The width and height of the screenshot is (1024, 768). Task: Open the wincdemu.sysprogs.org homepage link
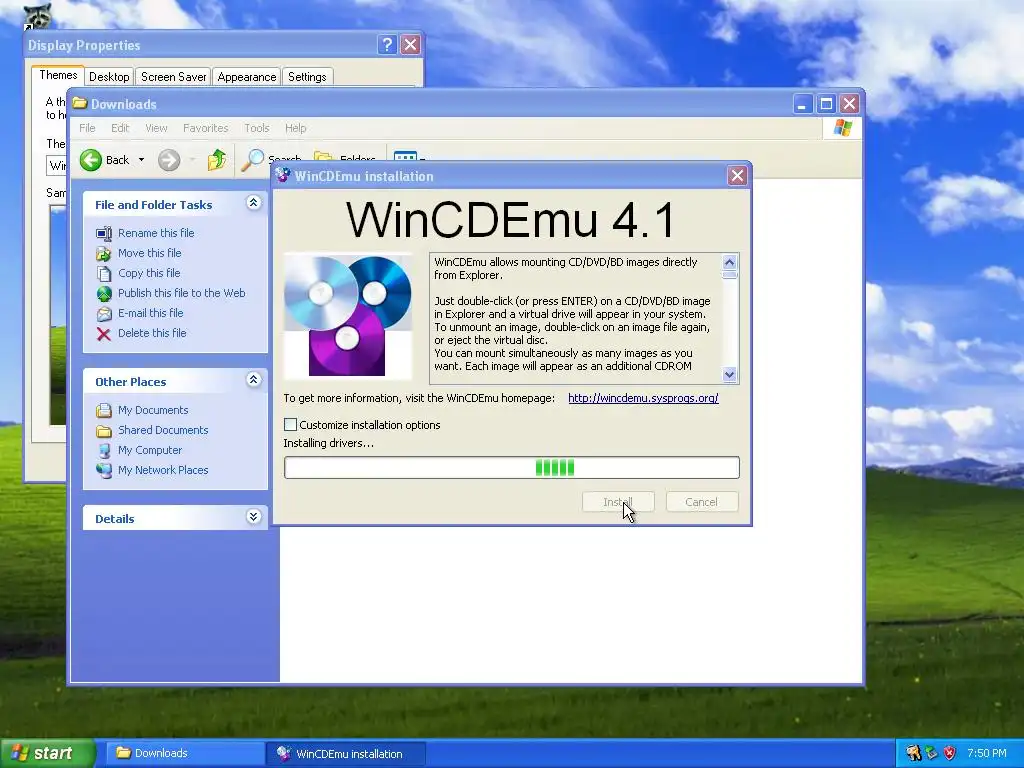(x=643, y=398)
